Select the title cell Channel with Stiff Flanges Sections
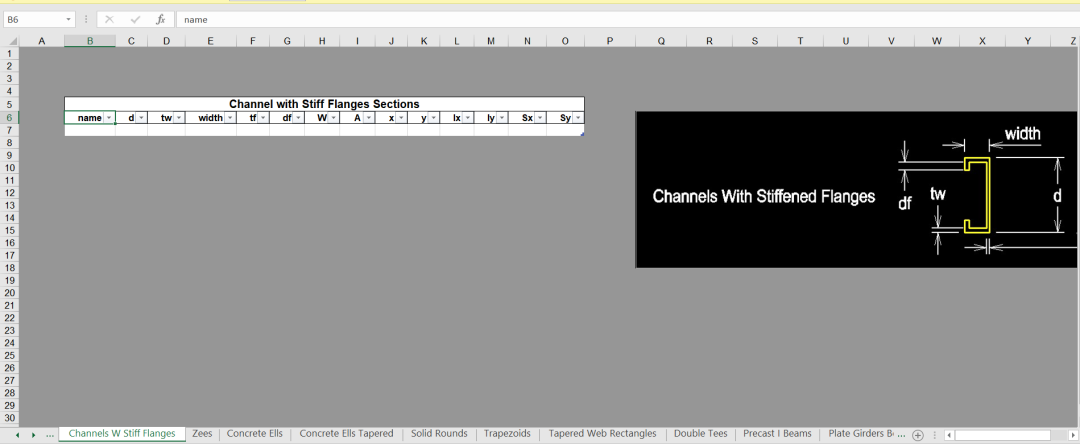This screenshot has width=1080, height=444. 324,104
